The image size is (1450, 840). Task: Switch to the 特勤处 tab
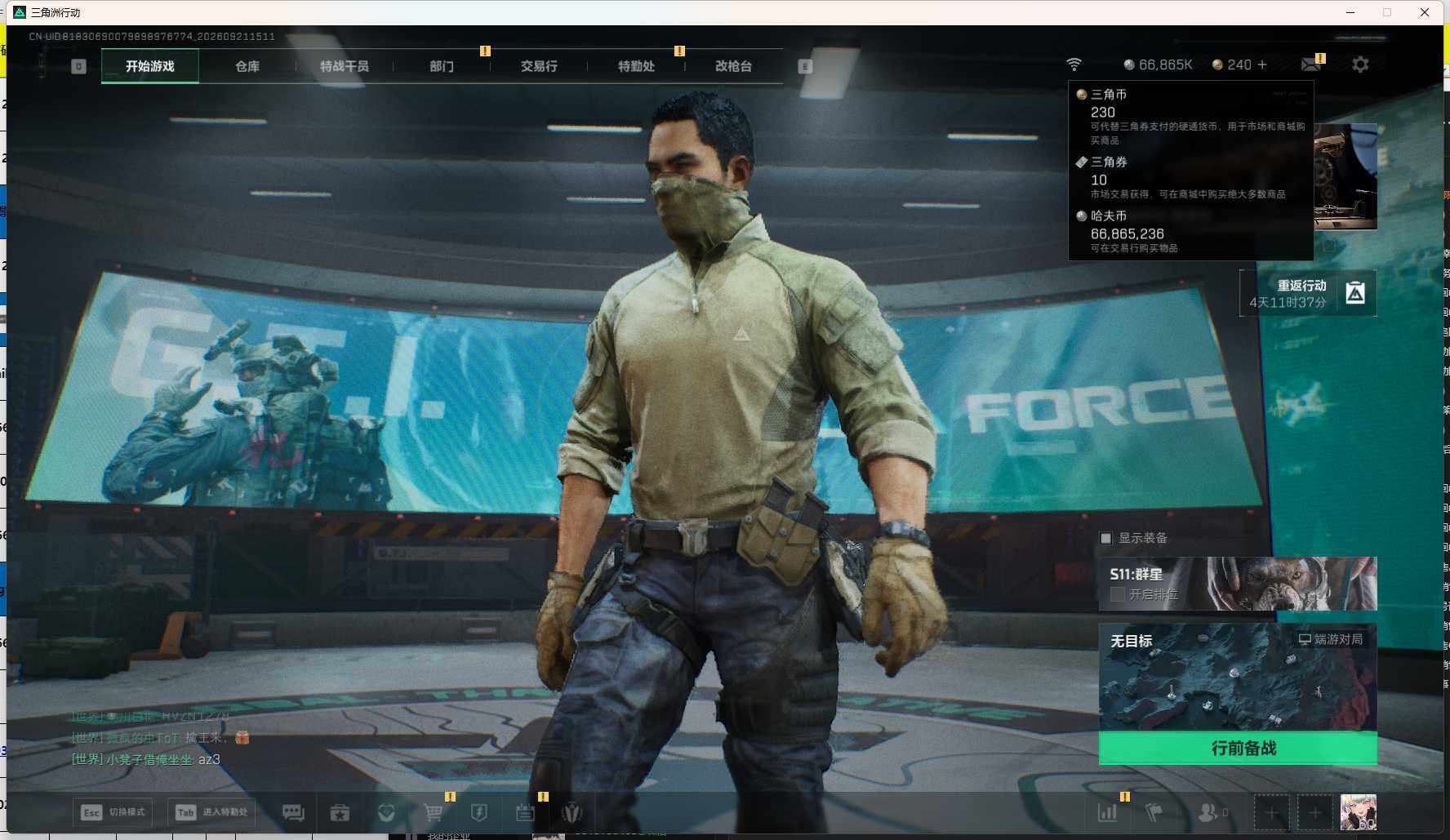tap(636, 66)
